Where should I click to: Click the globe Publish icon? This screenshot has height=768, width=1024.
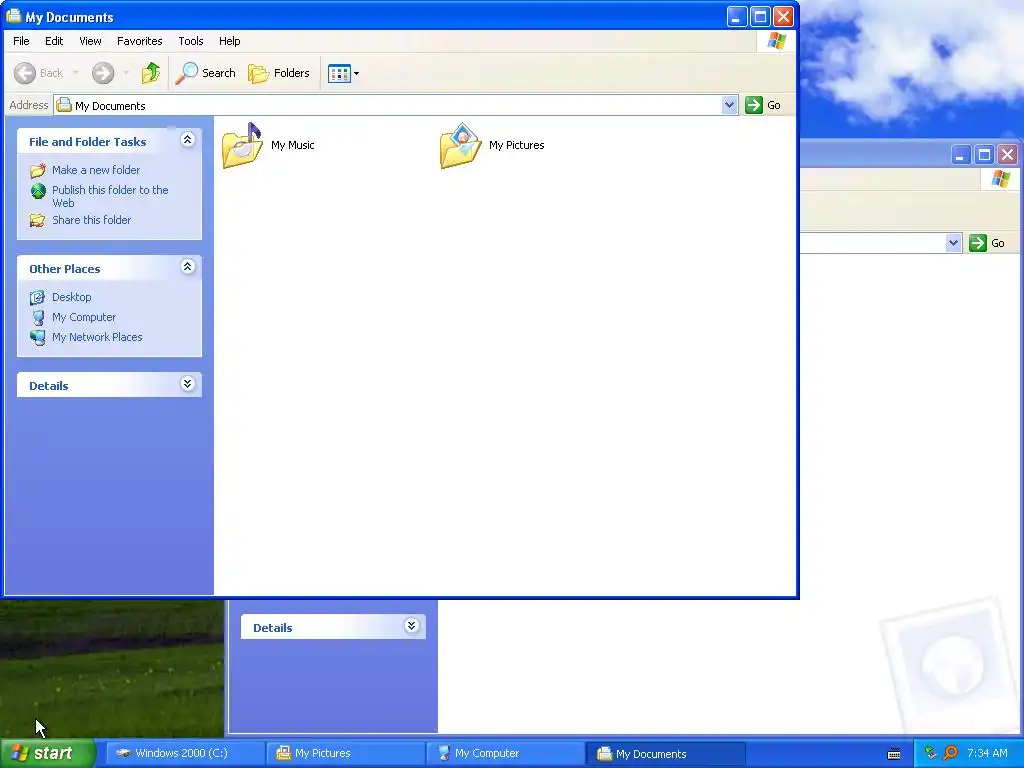pyautogui.click(x=38, y=191)
